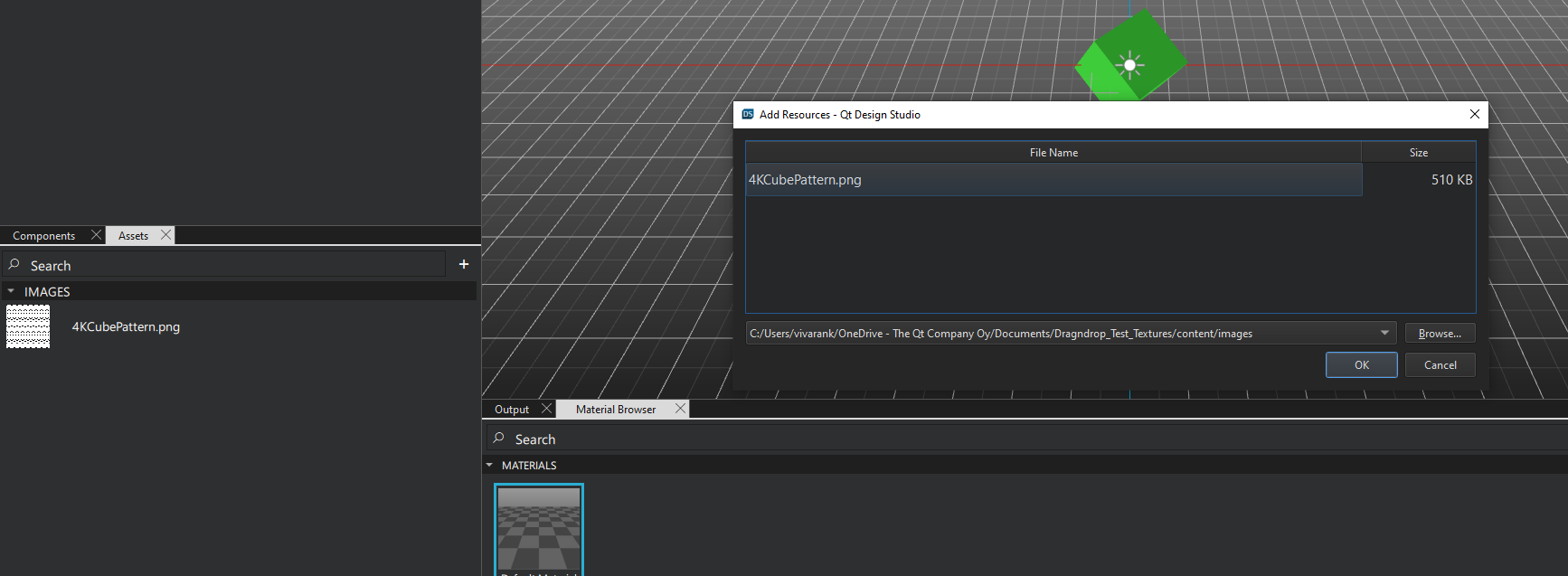Collapse the MATERIALS section
1568x576 pixels.
(x=489, y=466)
